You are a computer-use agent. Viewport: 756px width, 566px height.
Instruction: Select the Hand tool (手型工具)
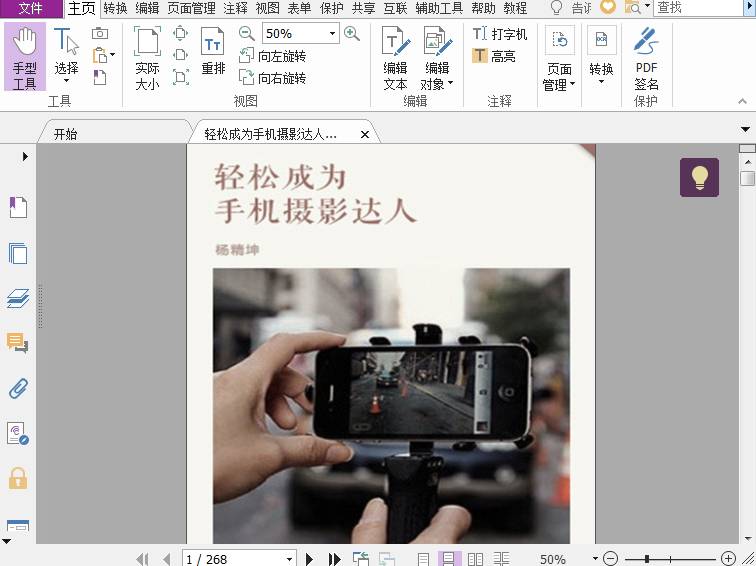pyautogui.click(x=25, y=58)
